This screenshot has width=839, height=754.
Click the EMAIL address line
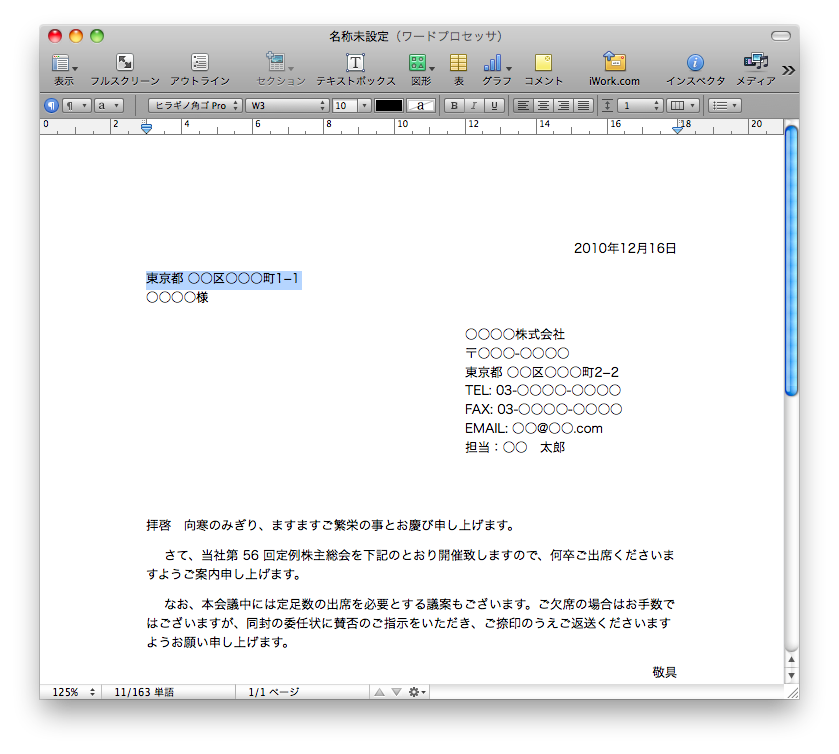click(x=533, y=429)
